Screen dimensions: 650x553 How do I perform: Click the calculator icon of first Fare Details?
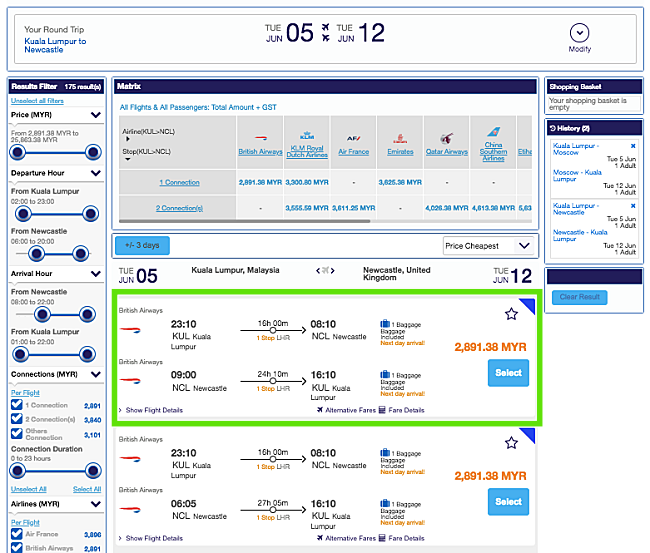tap(382, 410)
